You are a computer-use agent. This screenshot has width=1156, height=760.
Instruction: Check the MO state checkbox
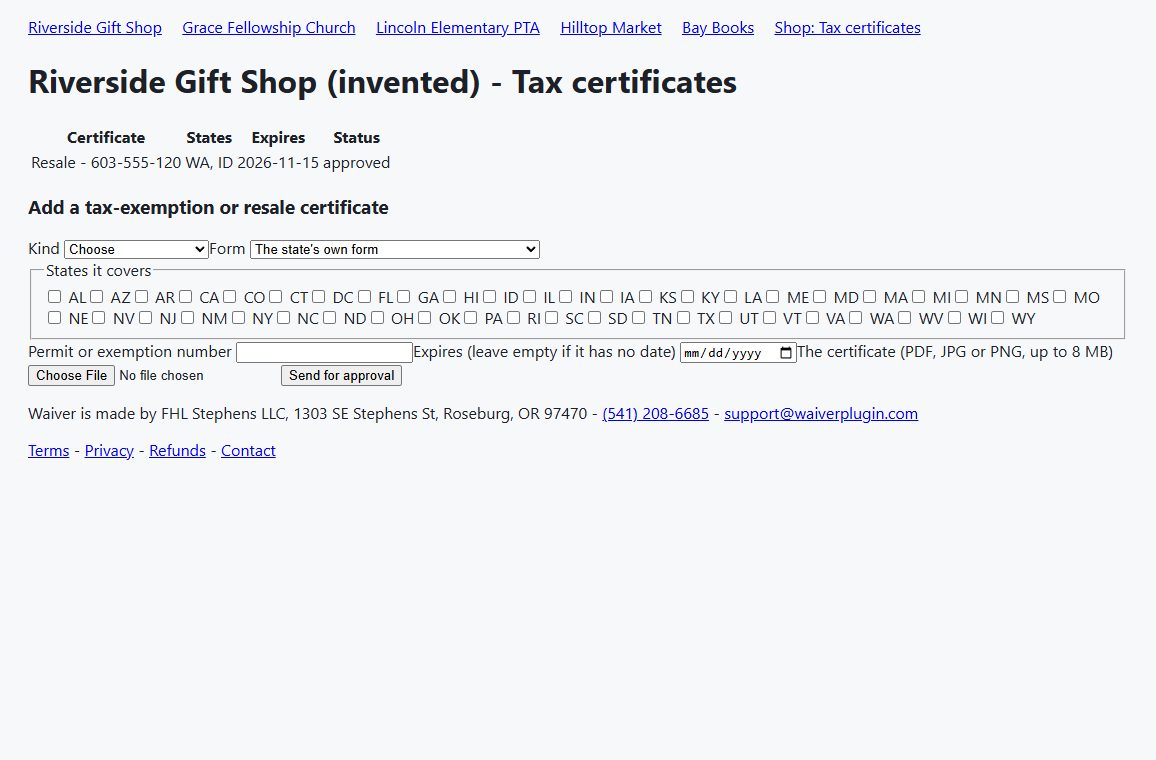(1059, 296)
